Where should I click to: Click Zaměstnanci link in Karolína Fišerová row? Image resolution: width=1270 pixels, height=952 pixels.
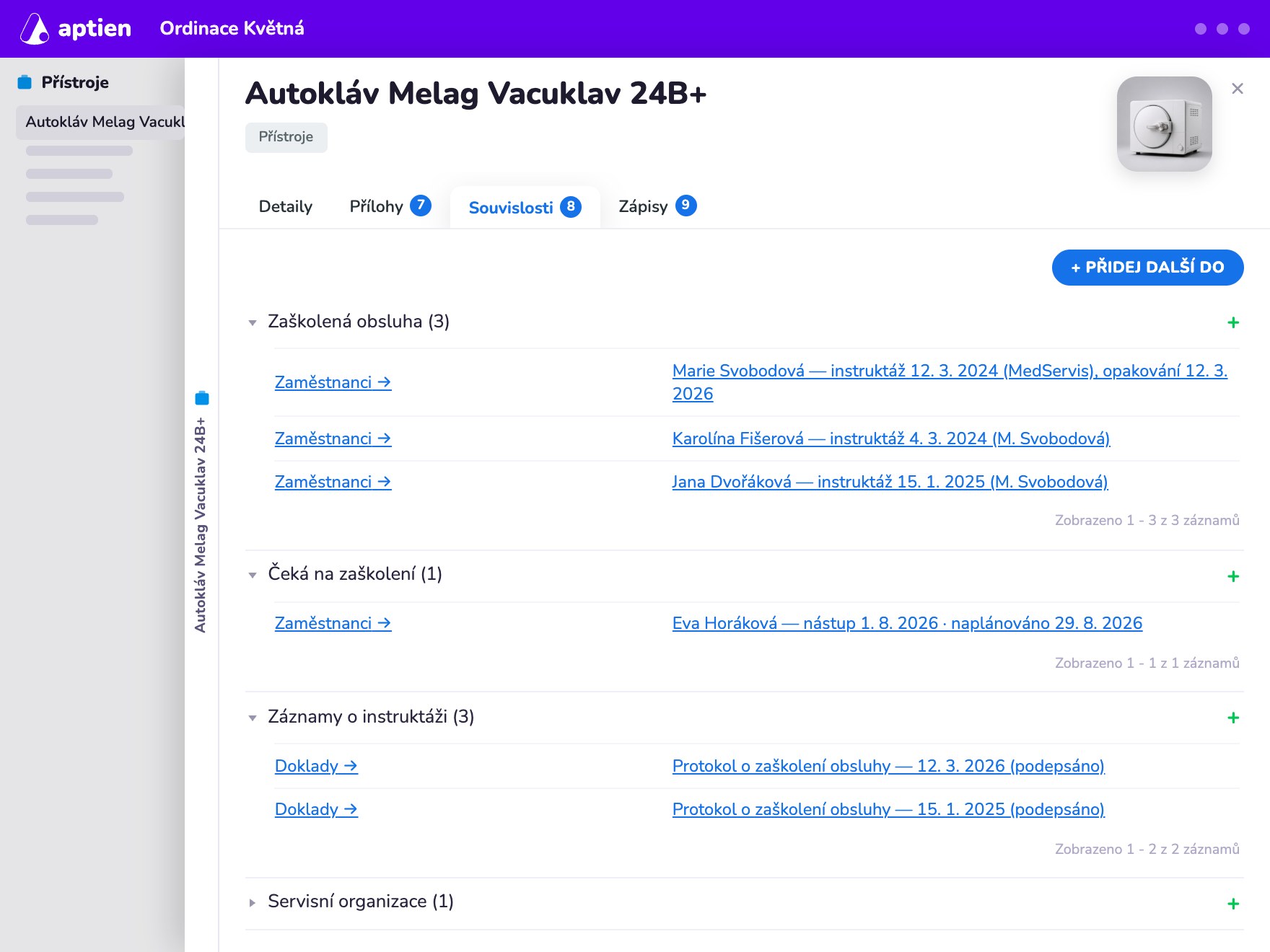coord(333,438)
